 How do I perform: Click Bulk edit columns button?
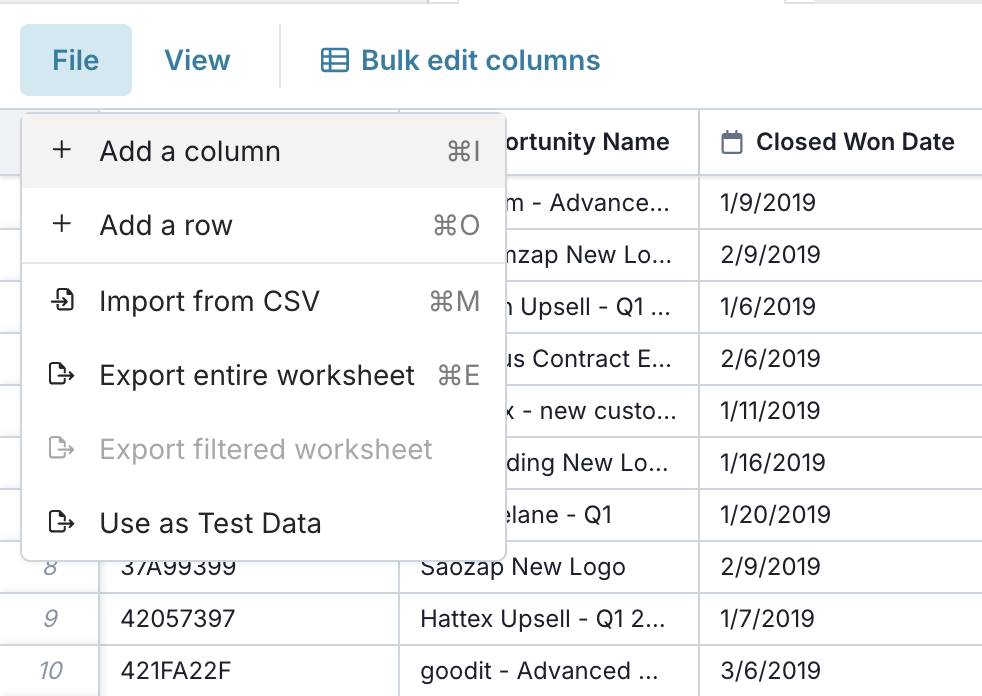coord(460,61)
